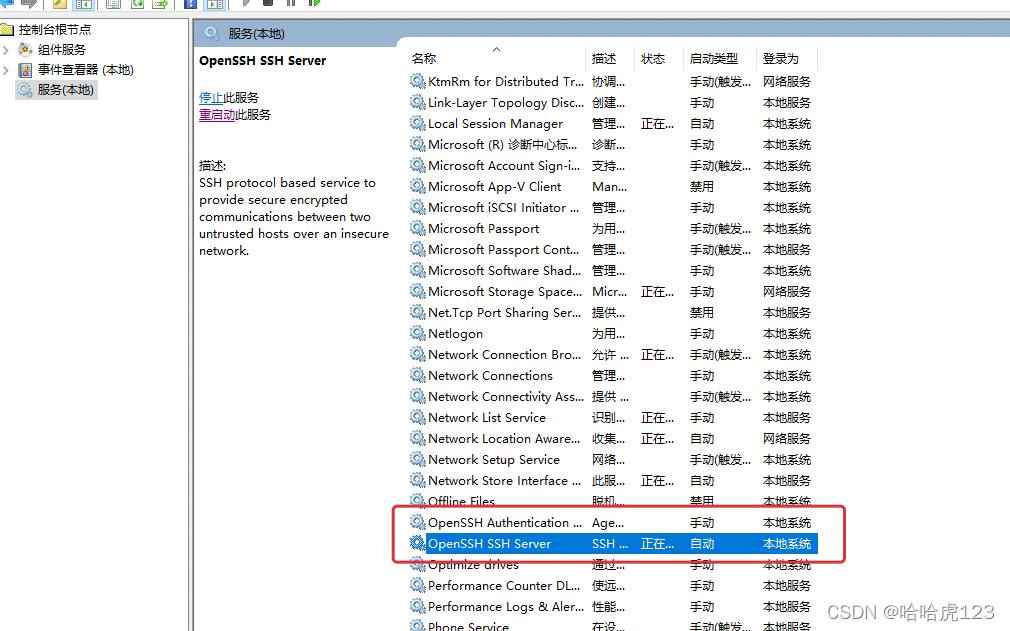Expand the 组件服务 tree node chevron

click(6, 50)
